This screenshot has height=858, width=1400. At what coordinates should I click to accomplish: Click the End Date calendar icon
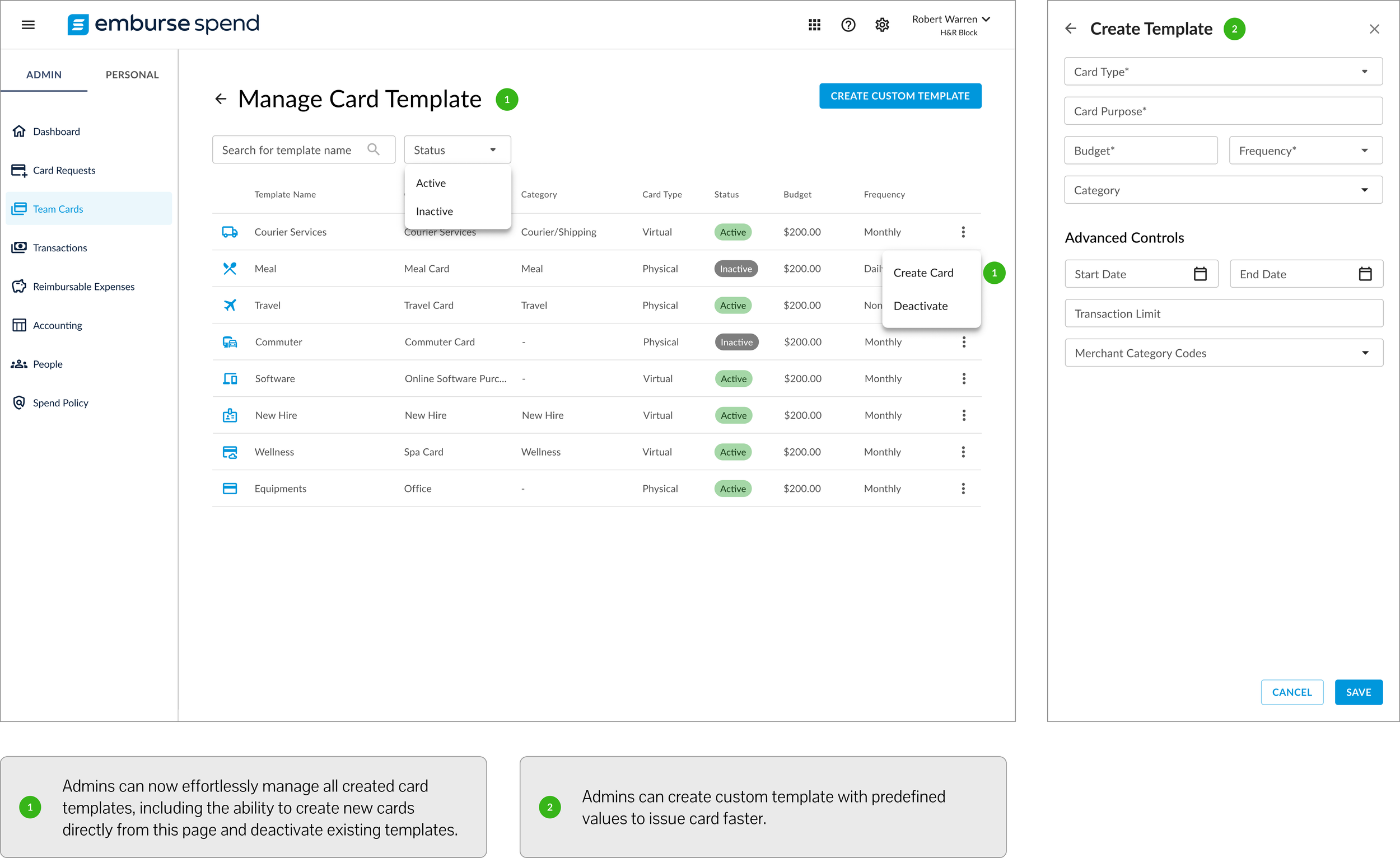click(x=1365, y=274)
